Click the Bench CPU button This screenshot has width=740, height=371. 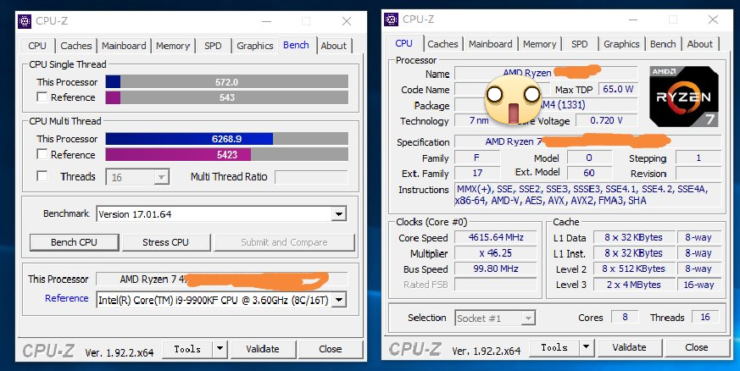coord(74,242)
